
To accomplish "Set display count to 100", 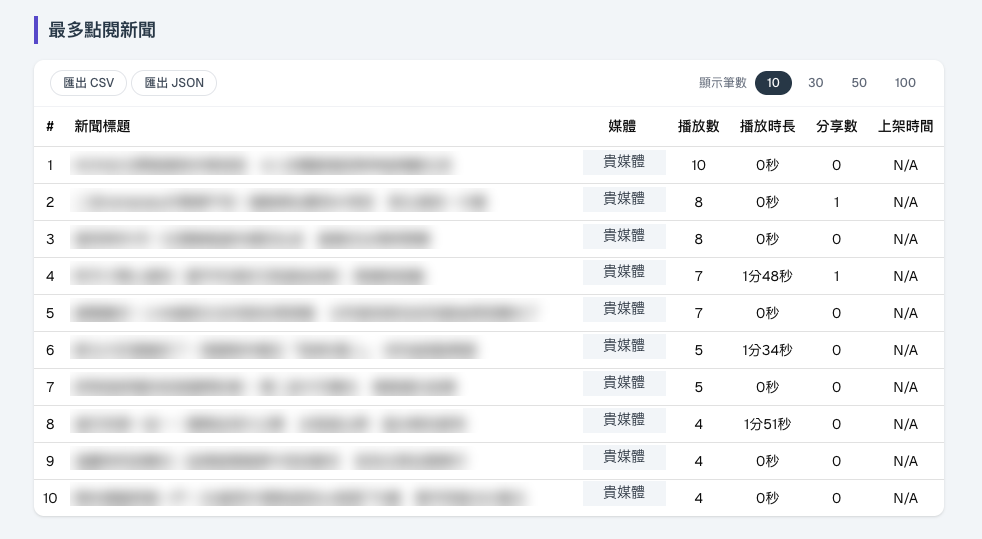I will point(905,83).
